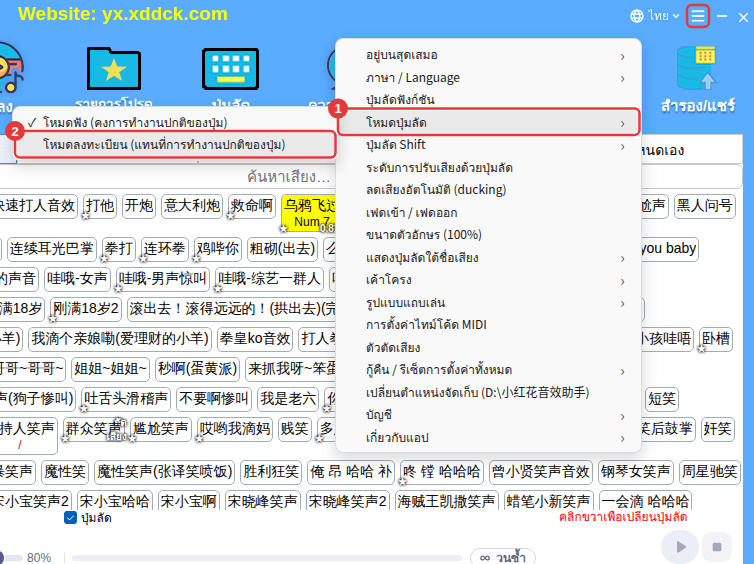Viewport: 754px width, 564px height.
Task: Play the 打他 sound button
Action: click(x=100, y=206)
